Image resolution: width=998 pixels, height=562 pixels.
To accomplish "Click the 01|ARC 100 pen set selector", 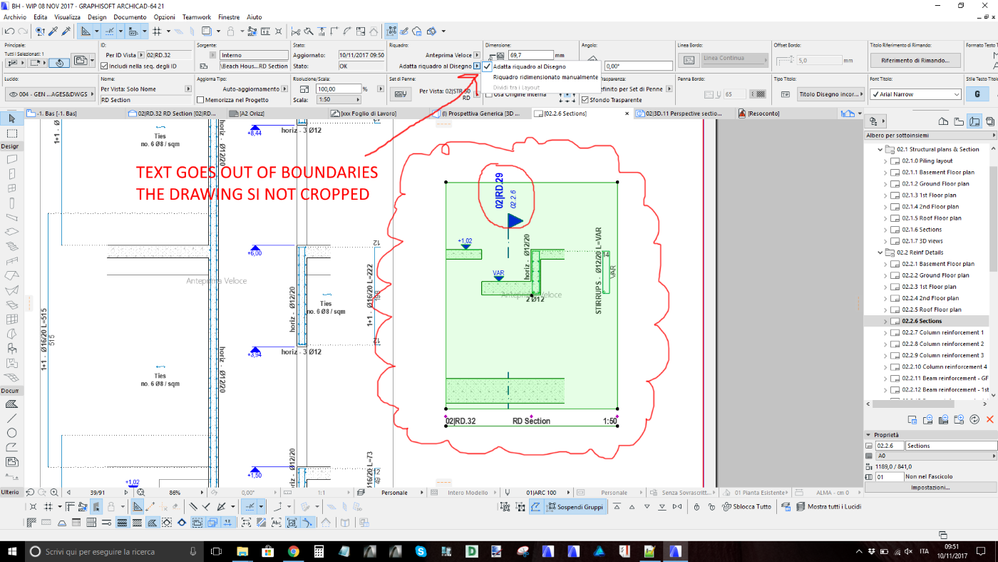I will point(541,493).
